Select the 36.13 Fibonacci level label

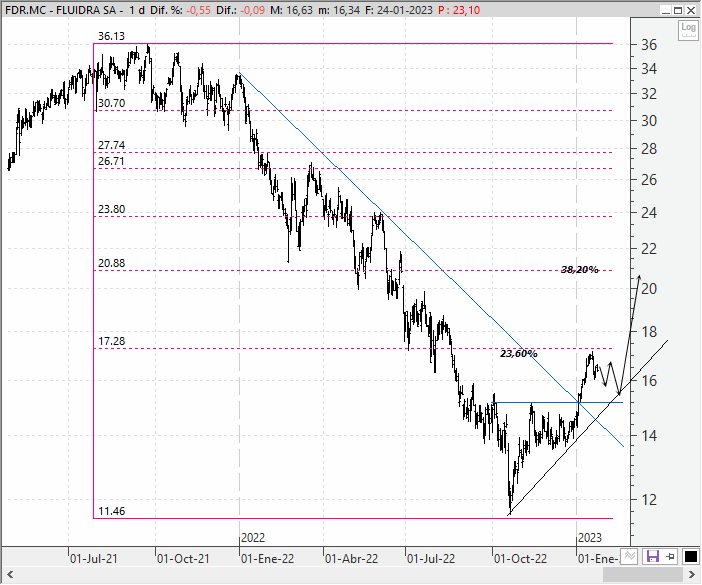point(111,36)
